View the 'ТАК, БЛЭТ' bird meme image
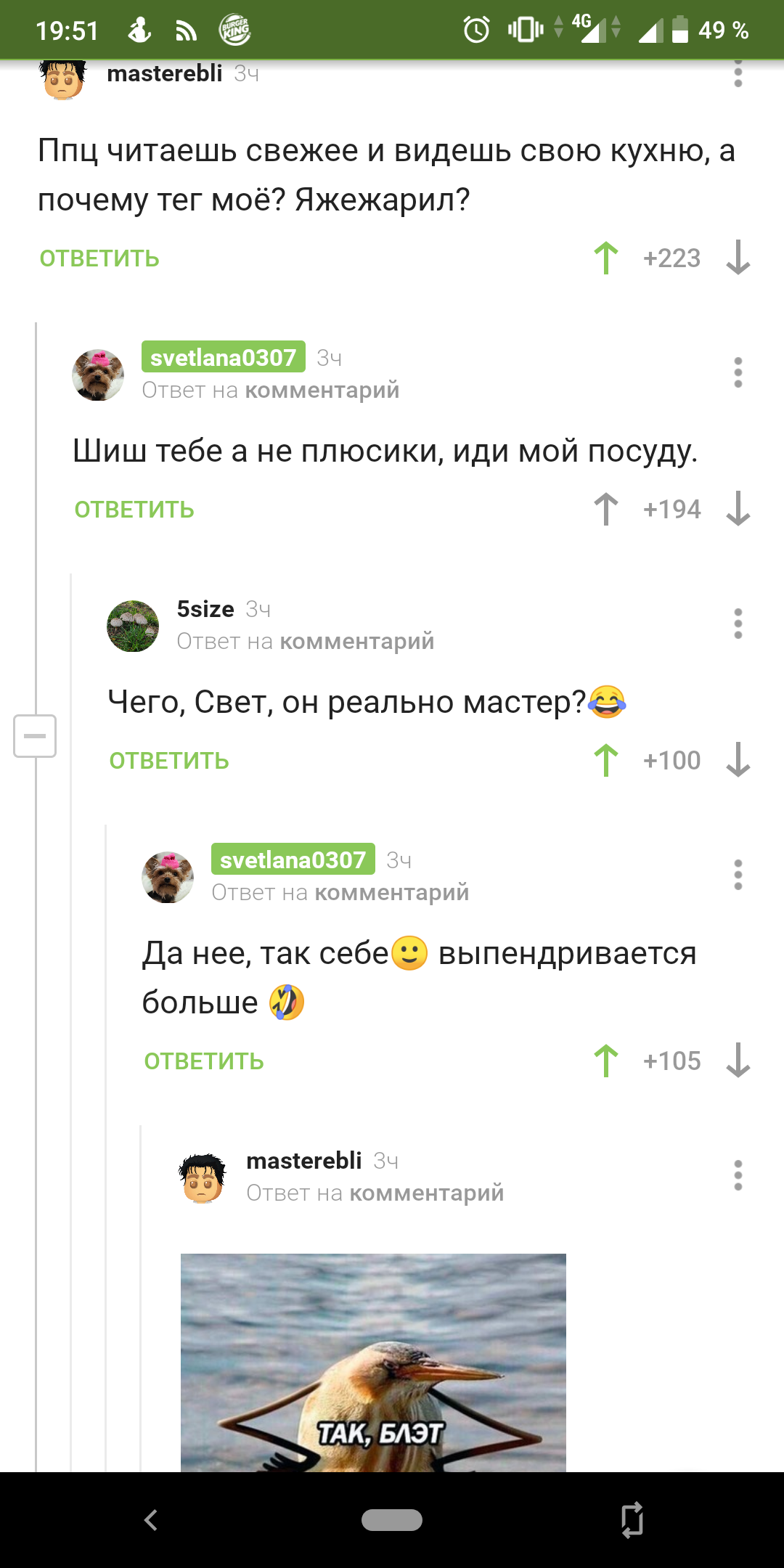This screenshot has height=1568, width=784. pyautogui.click(x=373, y=1363)
